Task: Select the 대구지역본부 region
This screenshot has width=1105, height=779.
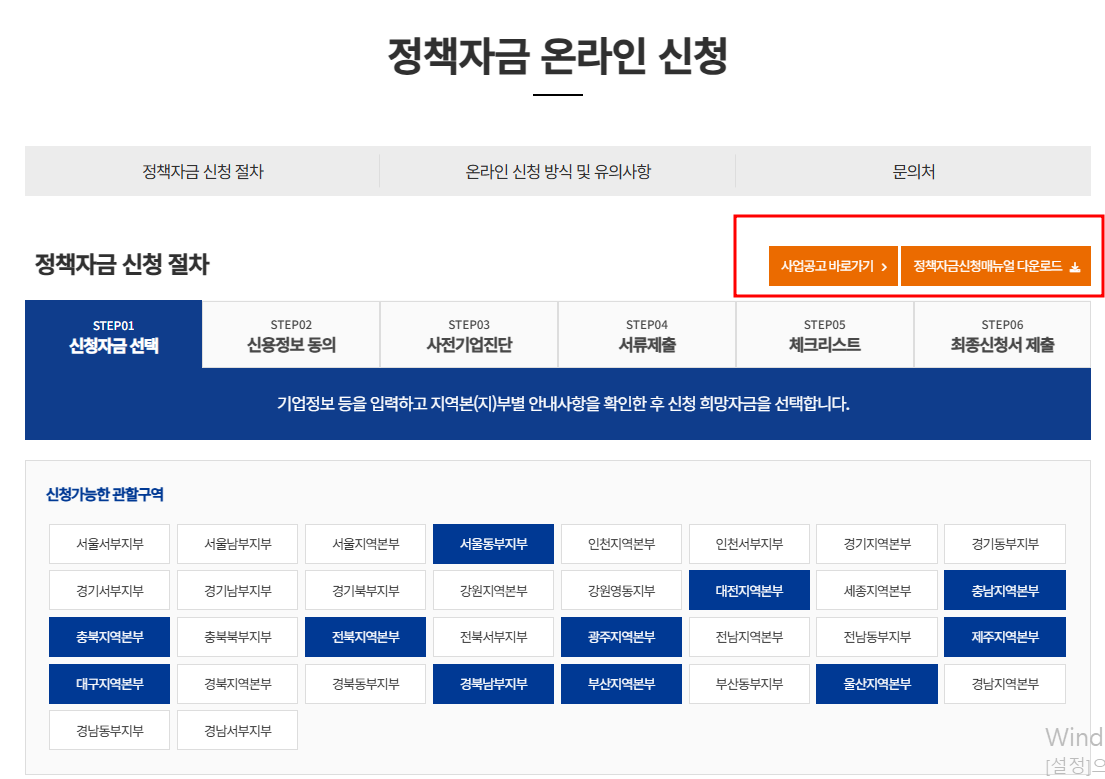Action: [x=109, y=684]
